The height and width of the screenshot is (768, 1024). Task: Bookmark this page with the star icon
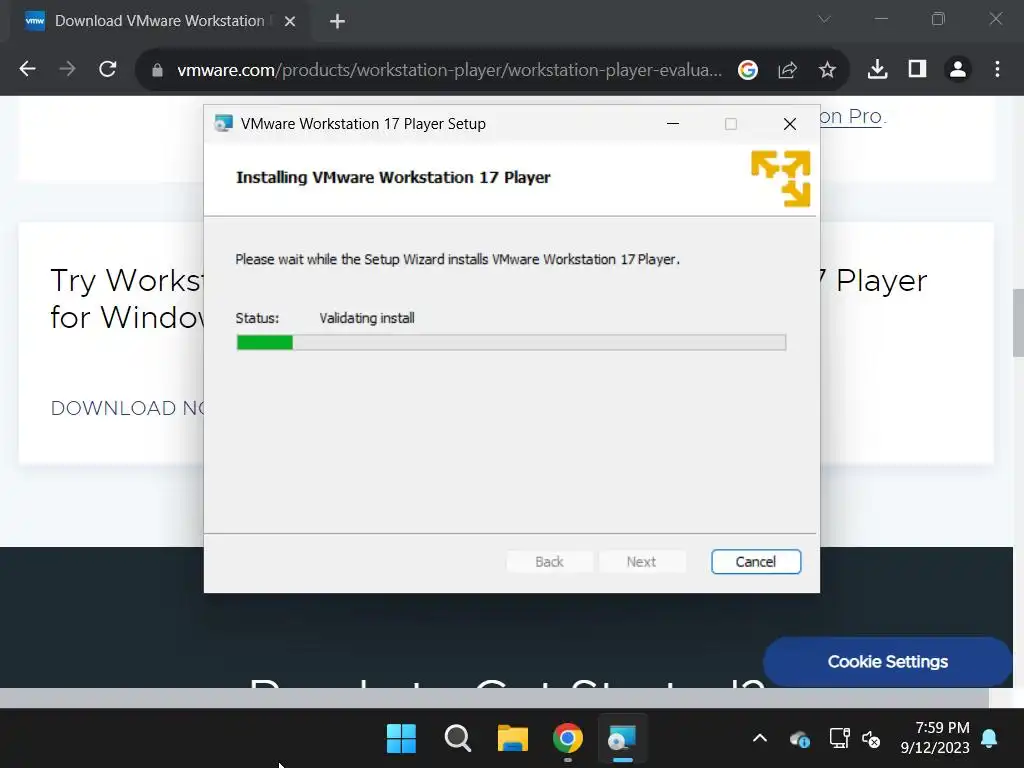(x=827, y=70)
